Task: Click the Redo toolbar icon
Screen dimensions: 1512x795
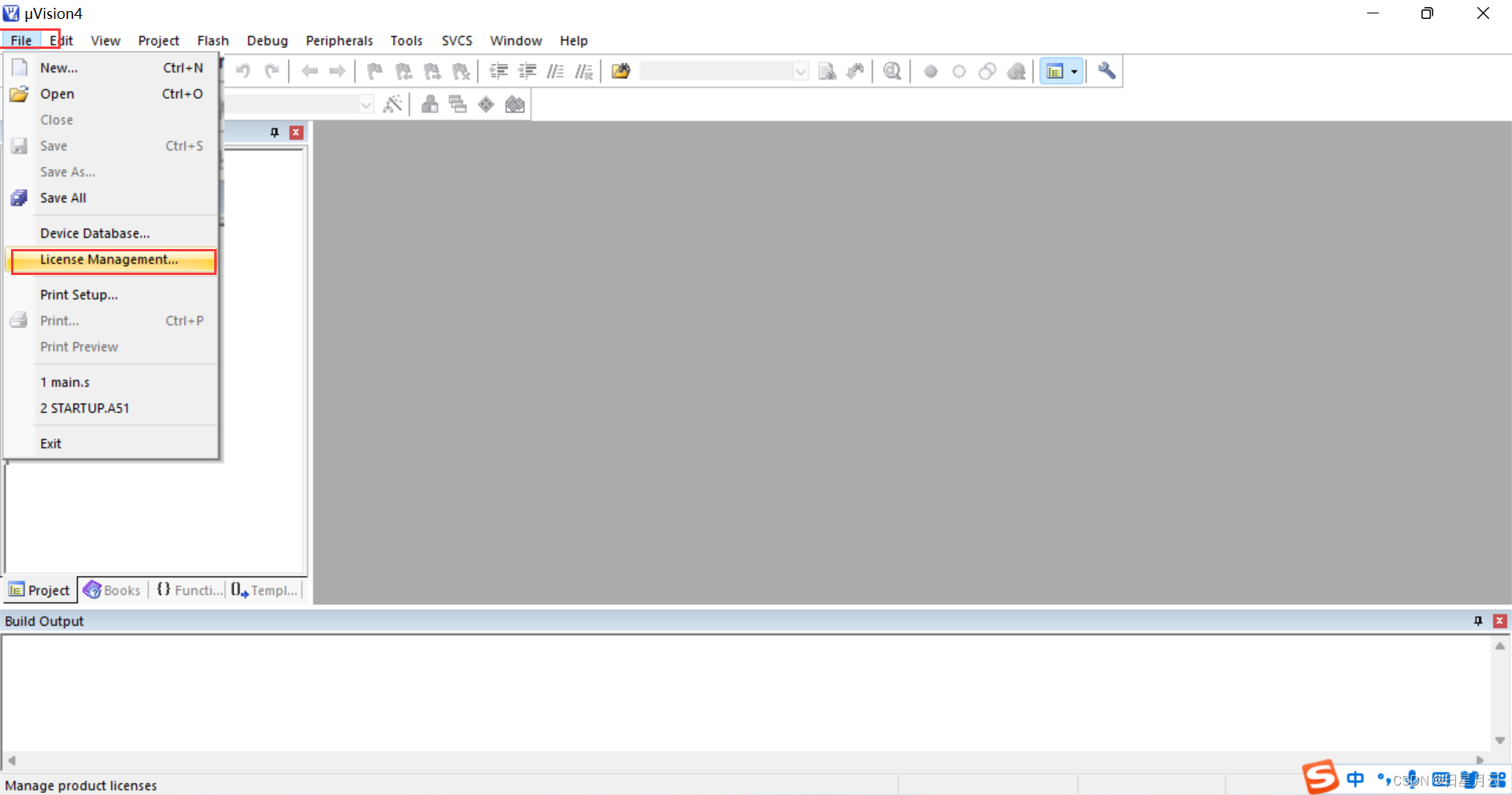Action: tap(272, 72)
